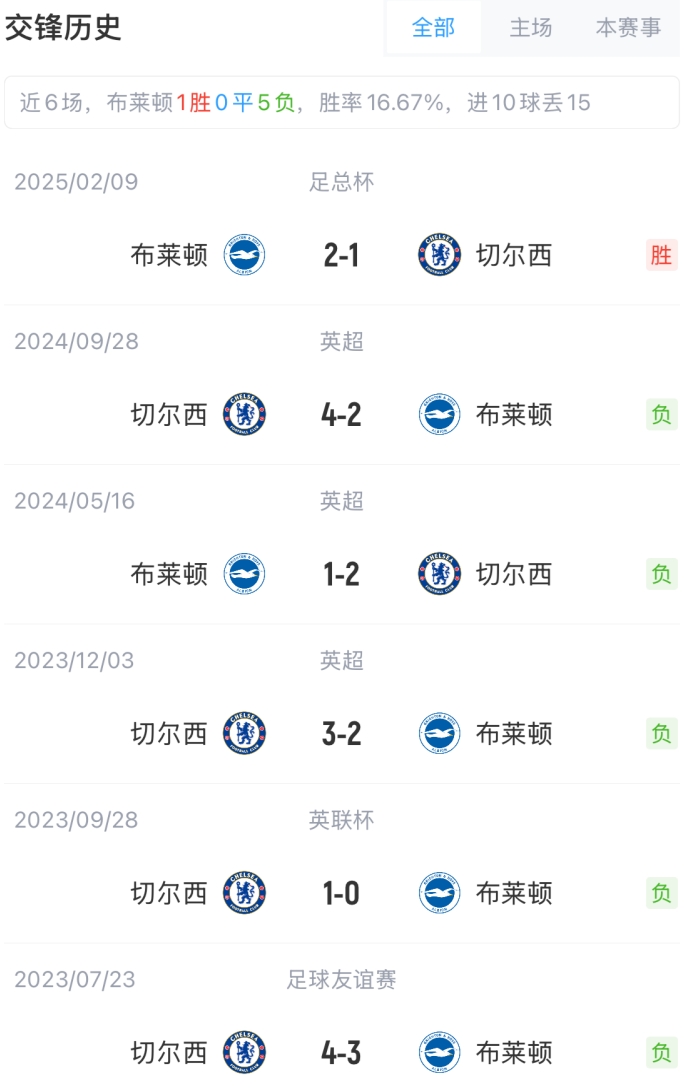Open the 2-1 score of FA Cup match
The height and width of the screenshot is (1089, 684).
click(x=342, y=256)
